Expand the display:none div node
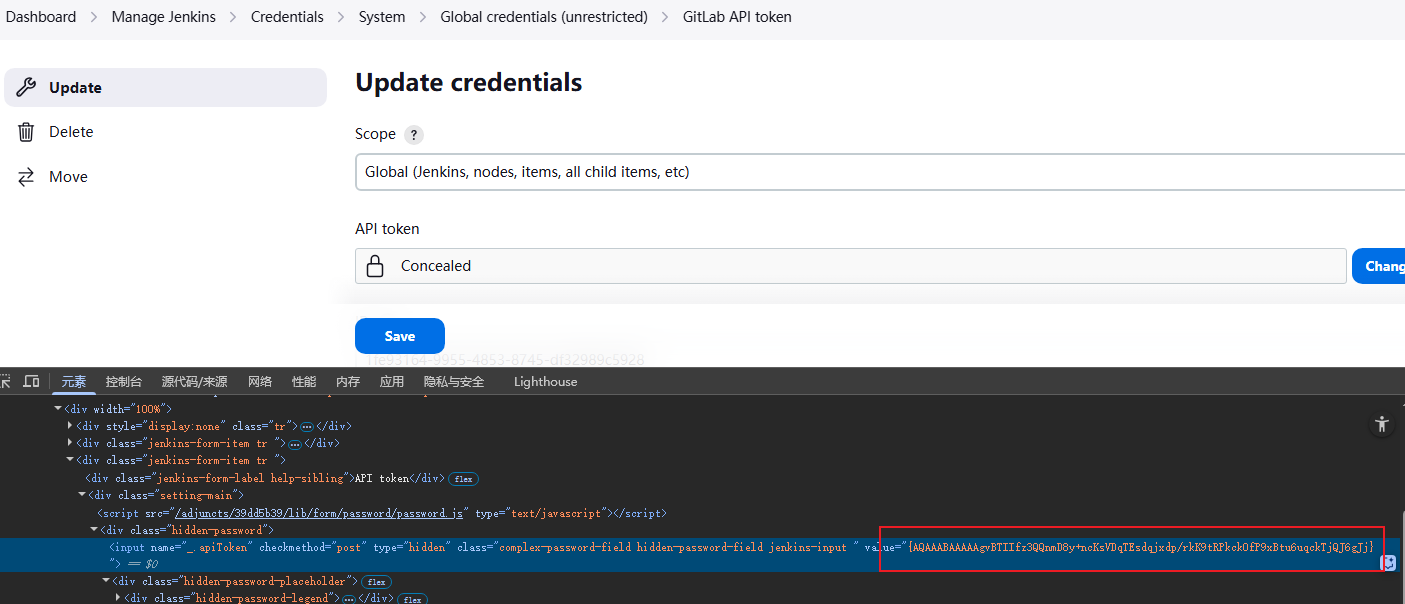Image resolution: width=1405 pixels, height=604 pixels. tap(70, 426)
